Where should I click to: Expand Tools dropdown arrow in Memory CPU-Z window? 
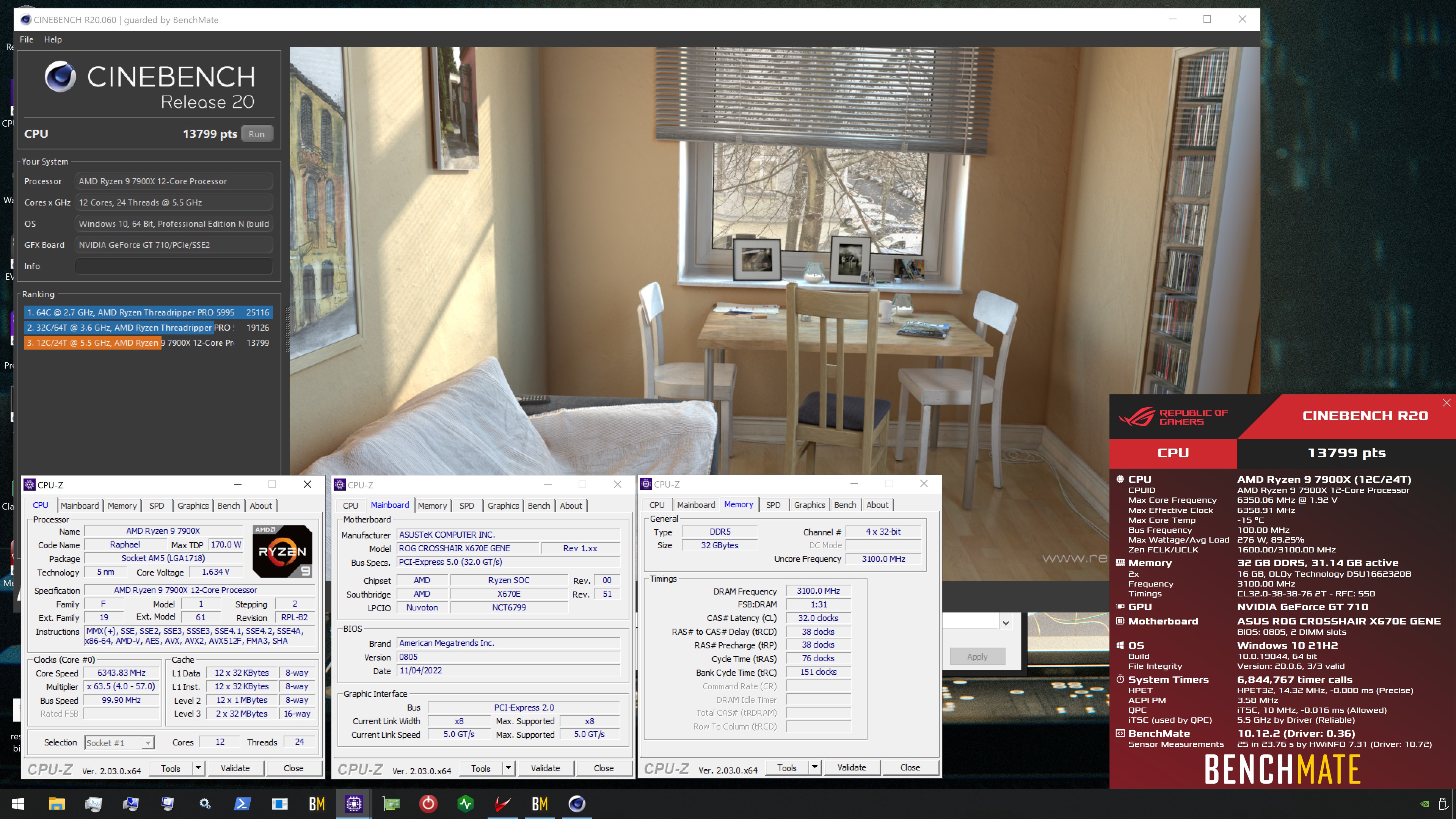814,767
